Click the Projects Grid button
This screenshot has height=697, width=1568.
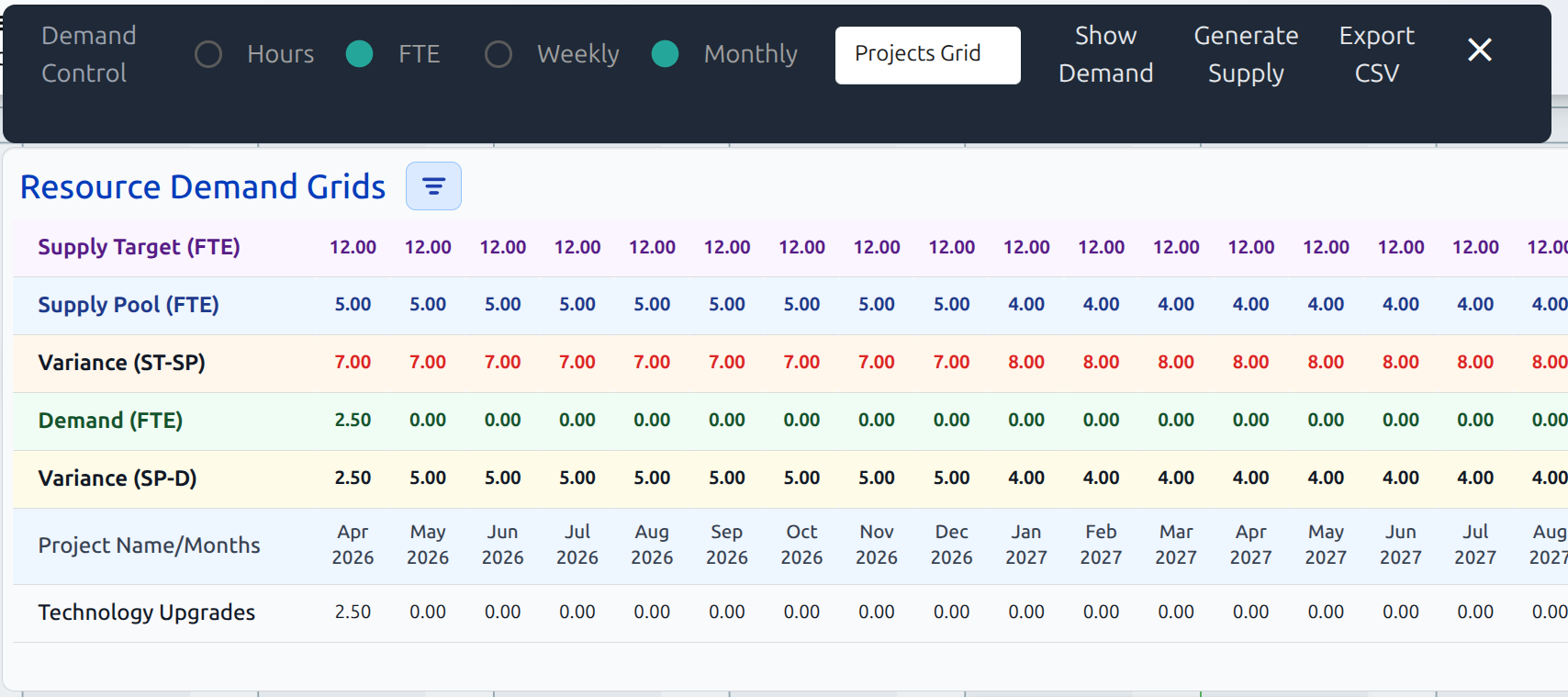point(927,55)
